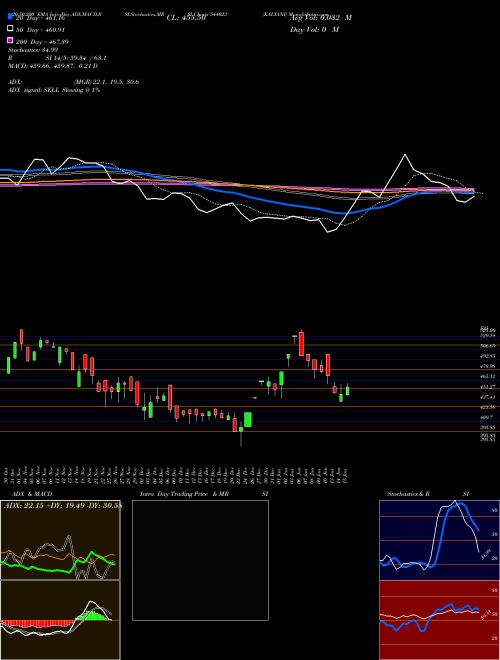Click the tall red candlestick at the January peak
This screenshot has width=500, height=660.
coord(301,344)
